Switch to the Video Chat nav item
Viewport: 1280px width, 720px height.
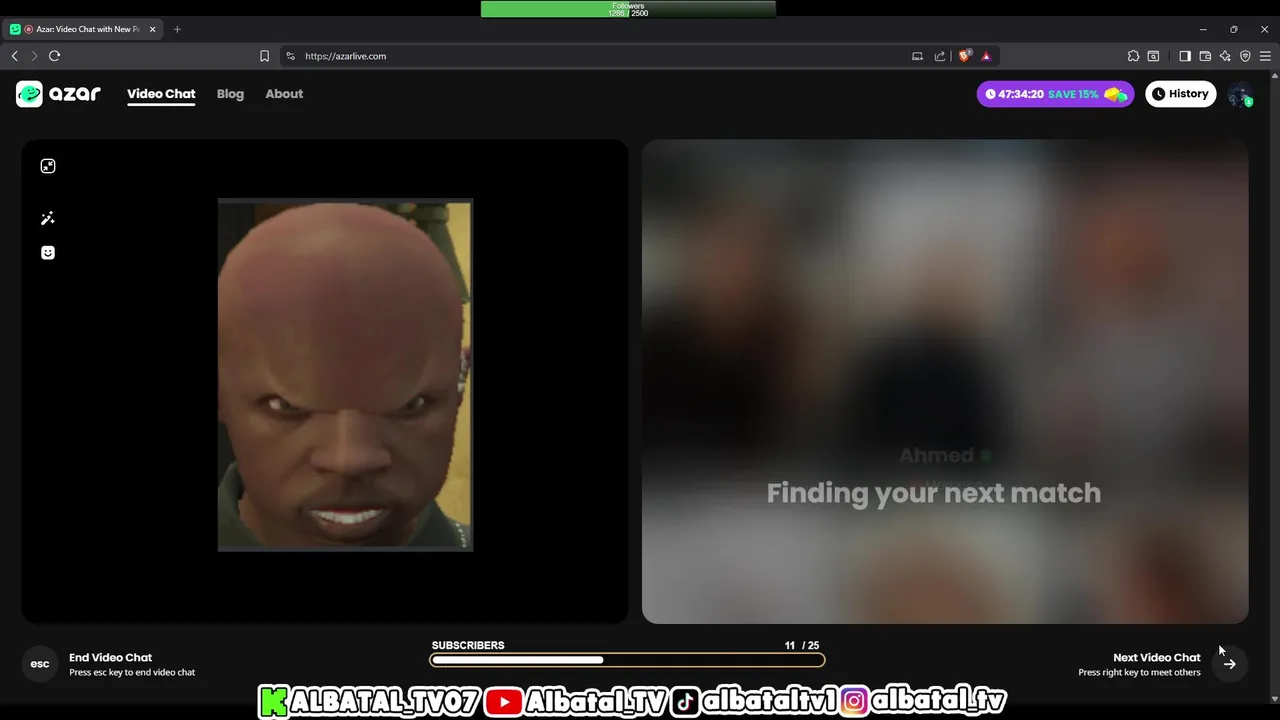[161, 94]
